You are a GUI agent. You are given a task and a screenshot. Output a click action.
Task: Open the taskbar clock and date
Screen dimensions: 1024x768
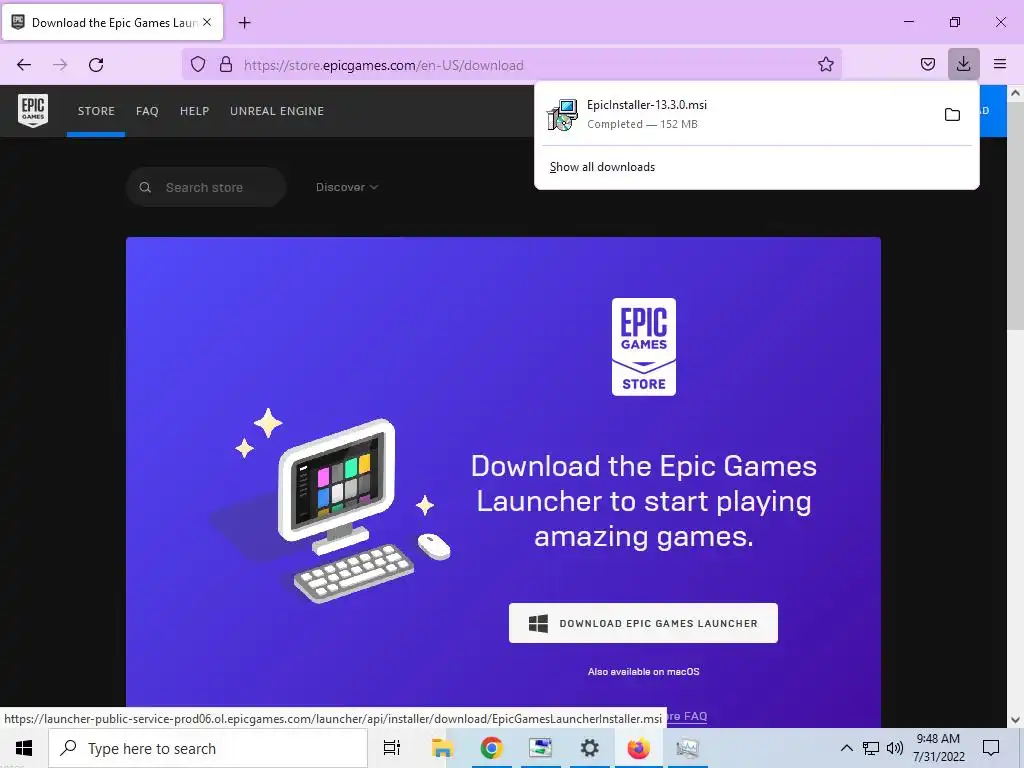tap(938, 748)
